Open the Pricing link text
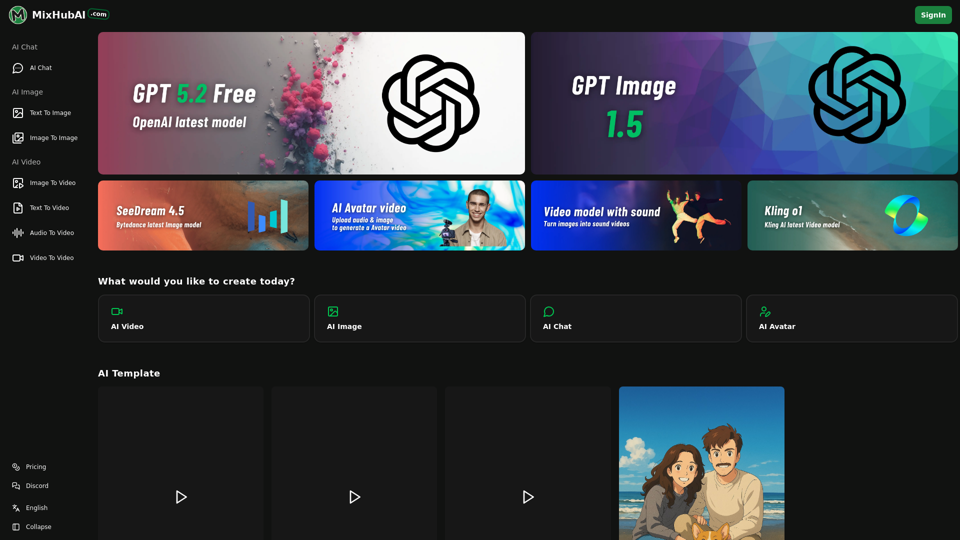Screen dimensions: 960x540 tap(36, 467)
